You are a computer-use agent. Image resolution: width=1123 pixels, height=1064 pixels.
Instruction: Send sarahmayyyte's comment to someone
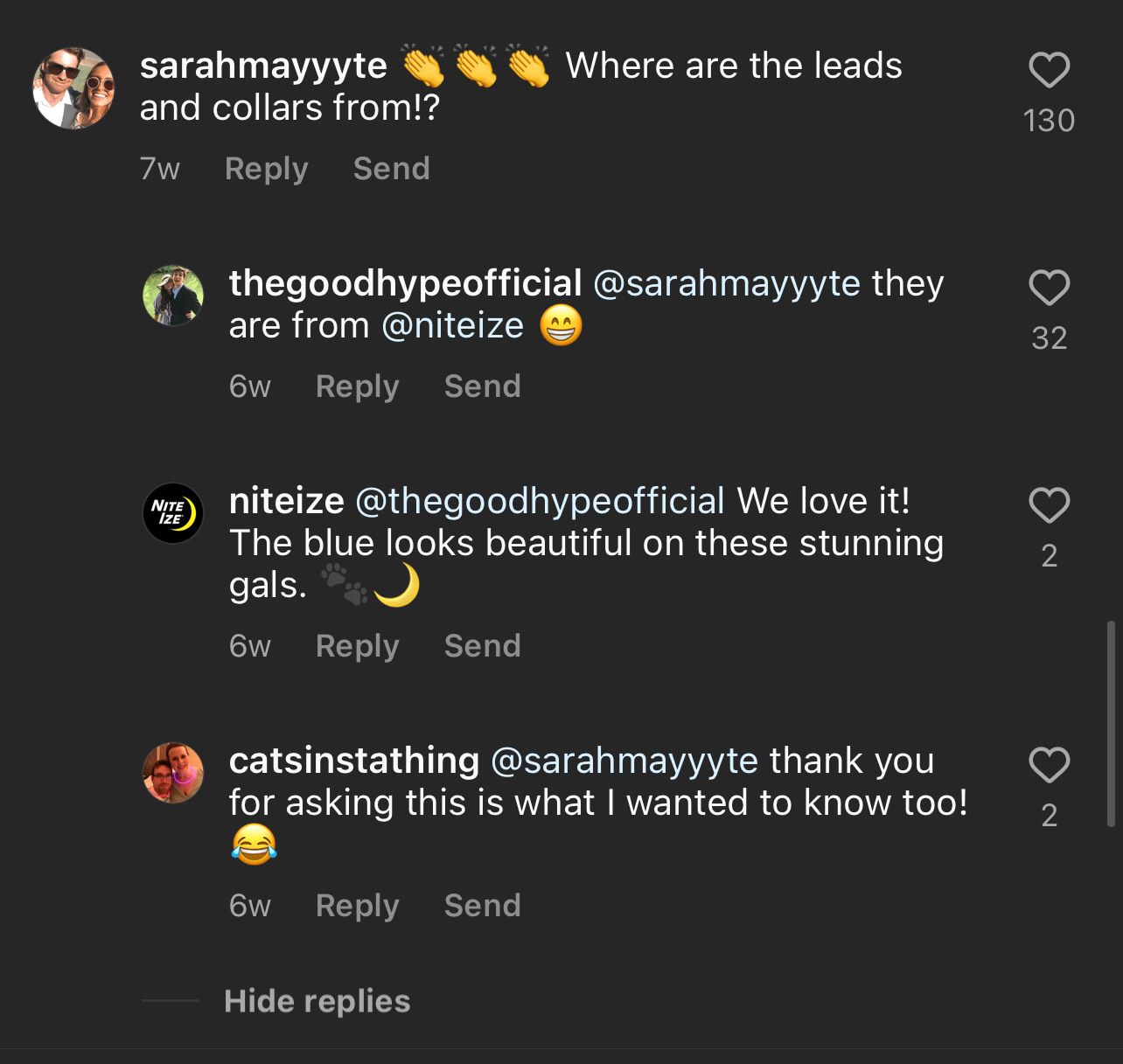tap(391, 169)
